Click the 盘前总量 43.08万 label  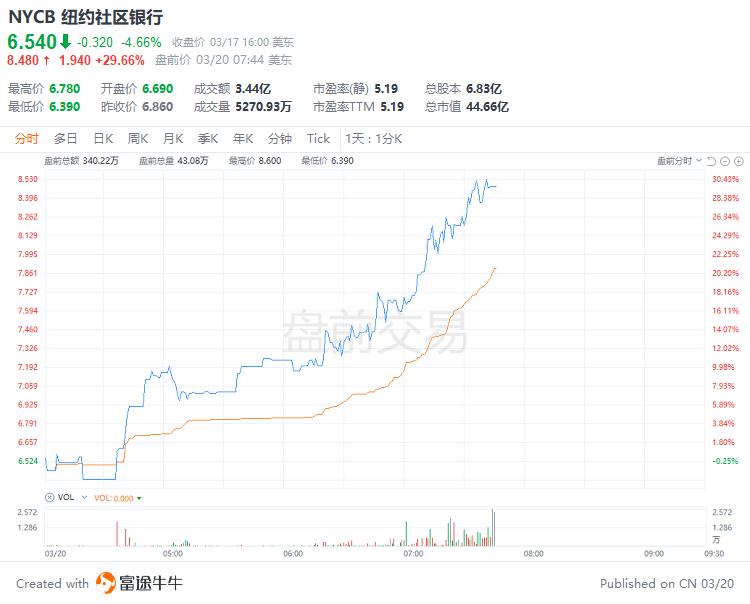pyautogui.click(x=174, y=161)
